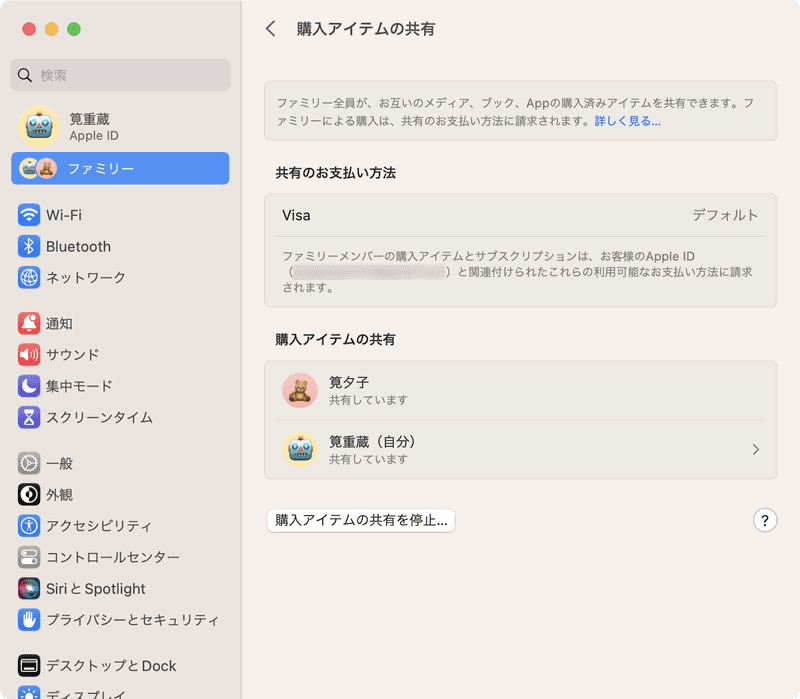Click the green zoom window button
Viewport: 800px width, 699px height.
click(x=73, y=29)
